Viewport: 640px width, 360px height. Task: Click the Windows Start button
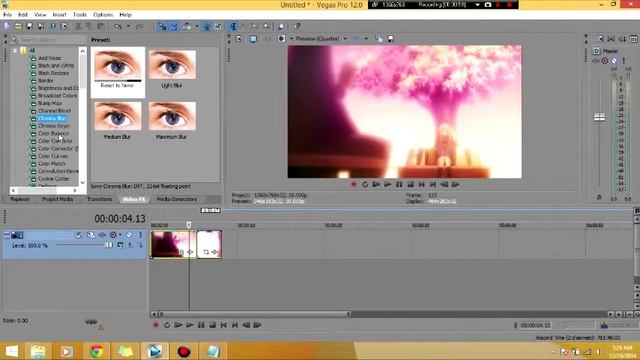pyautogui.click(x=11, y=351)
